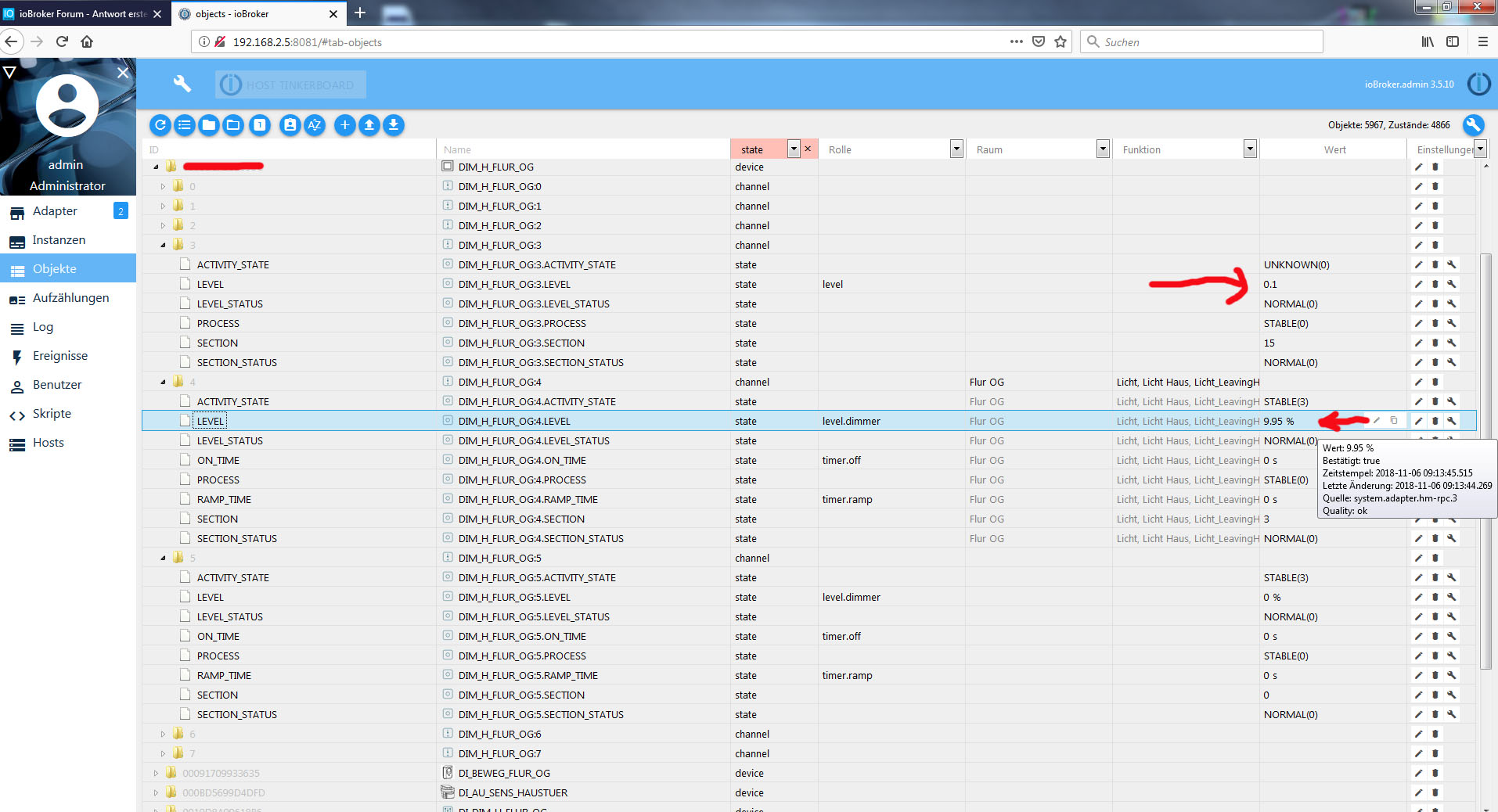Open the Funktion filter dropdown
This screenshot has height=812, width=1498.
click(1250, 149)
